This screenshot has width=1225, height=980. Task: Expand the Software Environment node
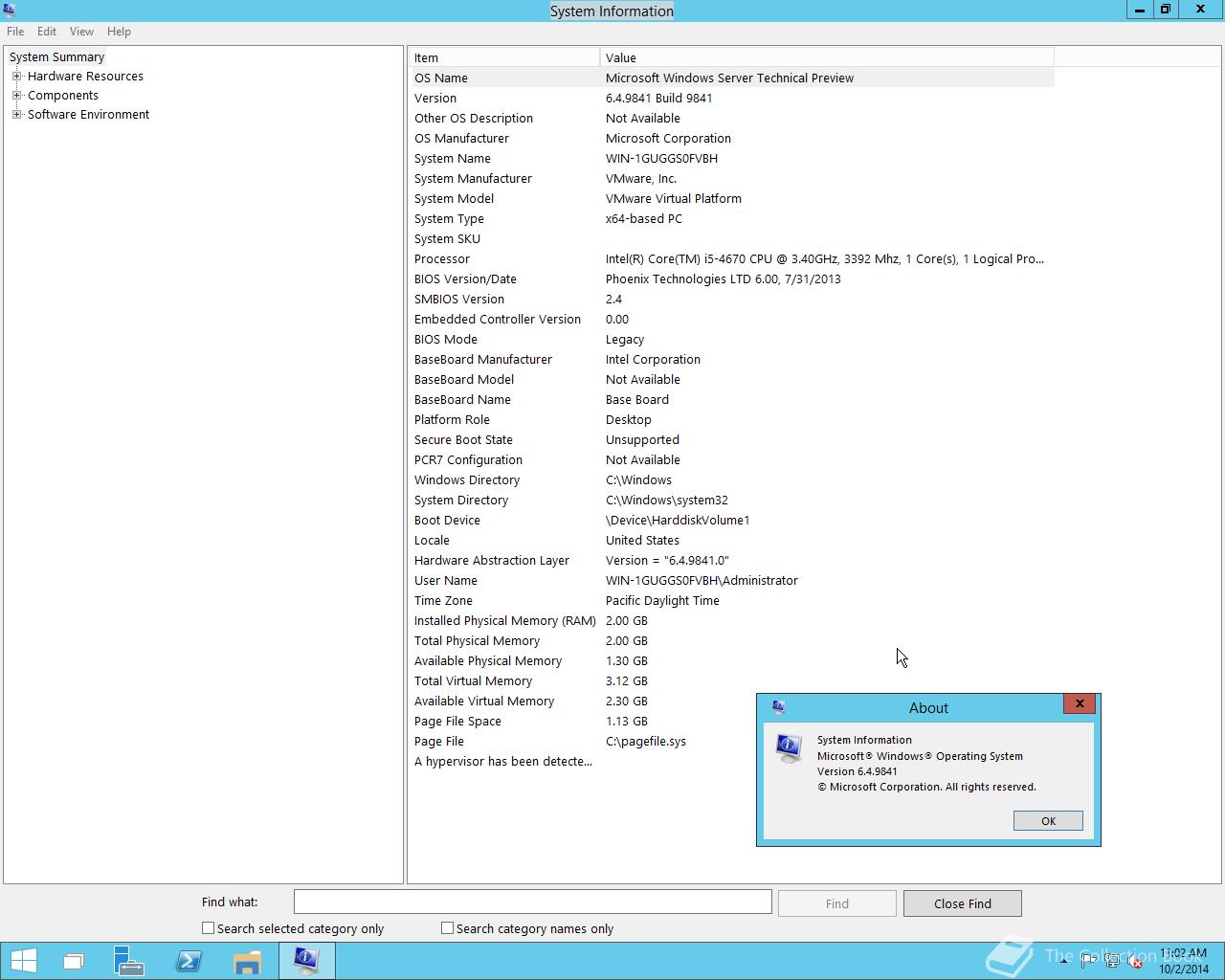[x=16, y=115]
